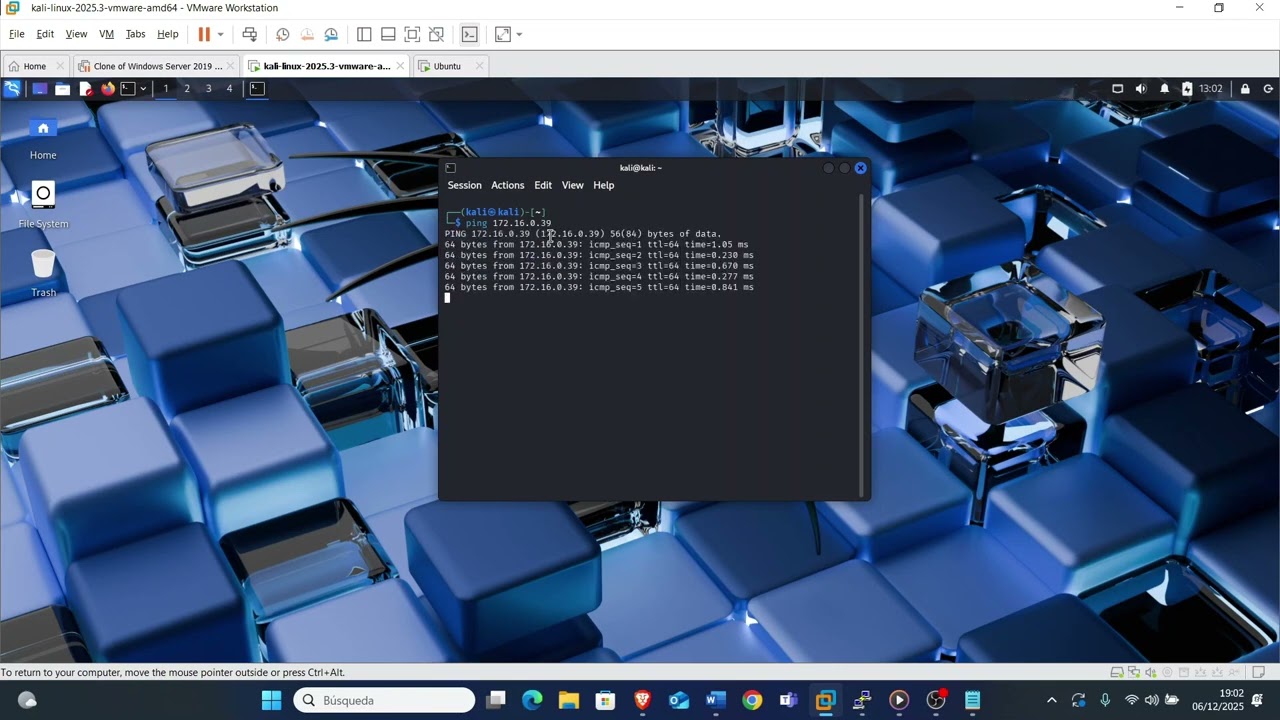Expand the stretch guest dropdown arrow
This screenshot has height=720, width=1280.
(x=519, y=34)
